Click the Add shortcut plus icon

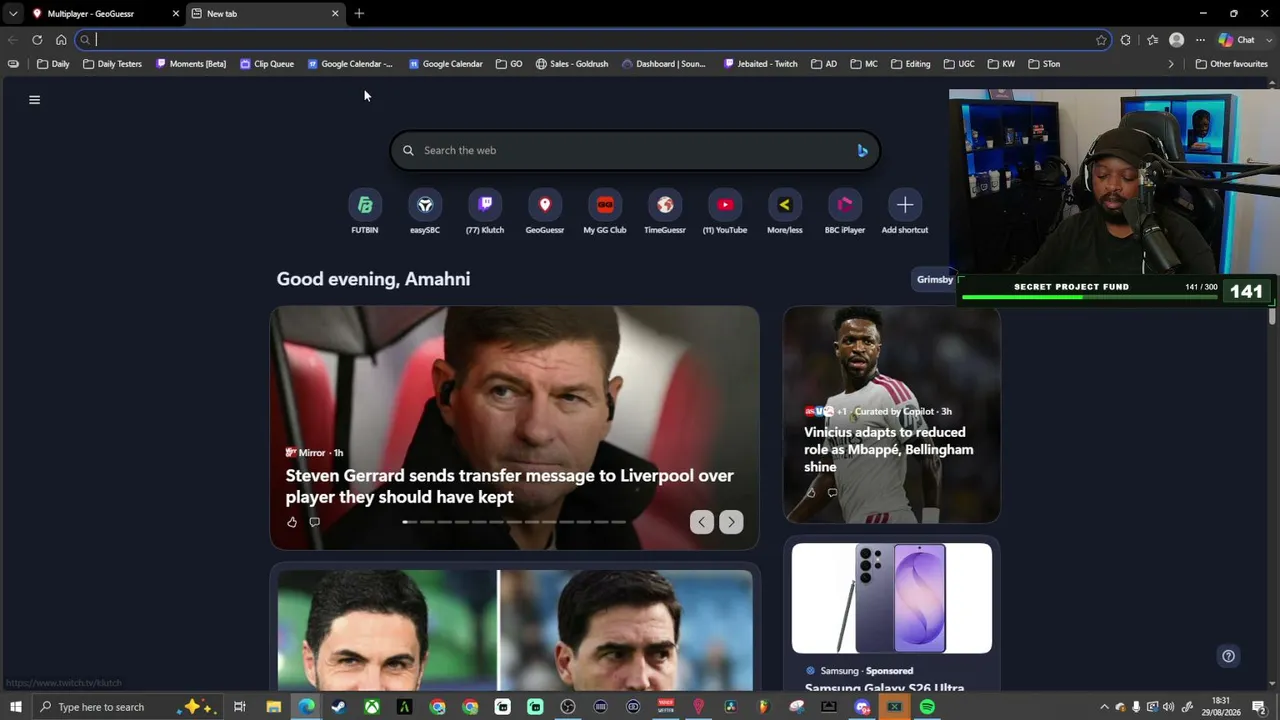(x=905, y=205)
